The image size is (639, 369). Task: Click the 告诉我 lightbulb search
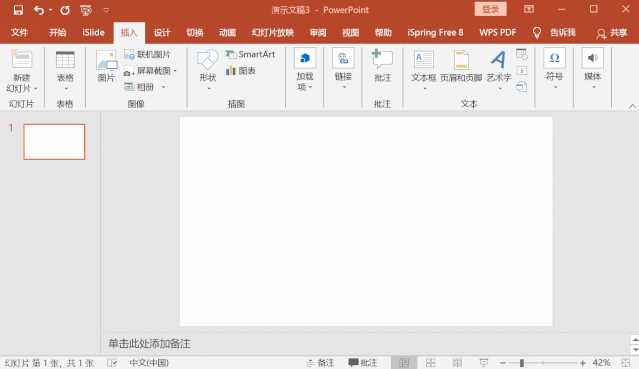pyautogui.click(x=554, y=33)
